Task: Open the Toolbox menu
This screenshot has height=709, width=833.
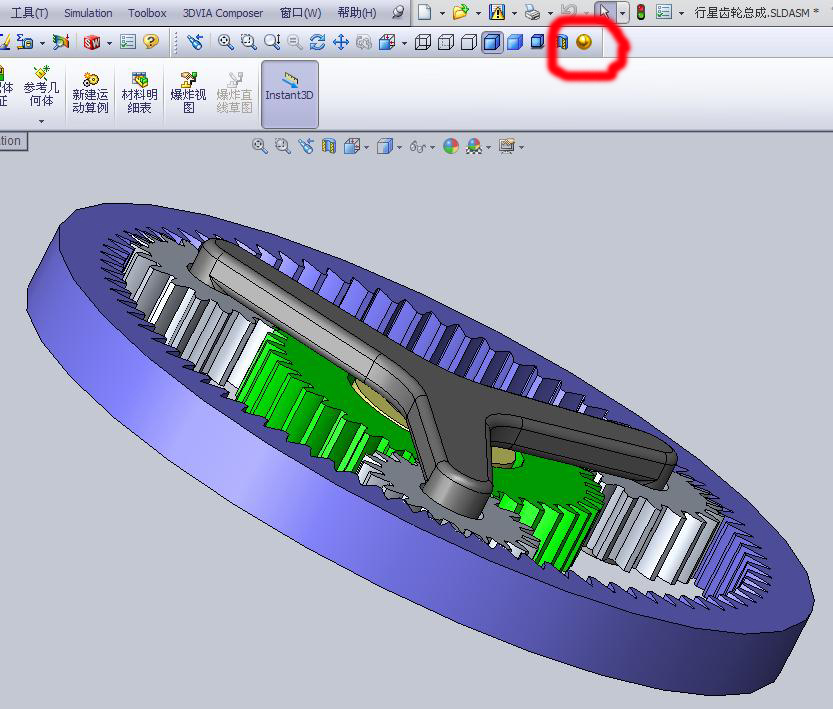Action: pyautogui.click(x=147, y=13)
